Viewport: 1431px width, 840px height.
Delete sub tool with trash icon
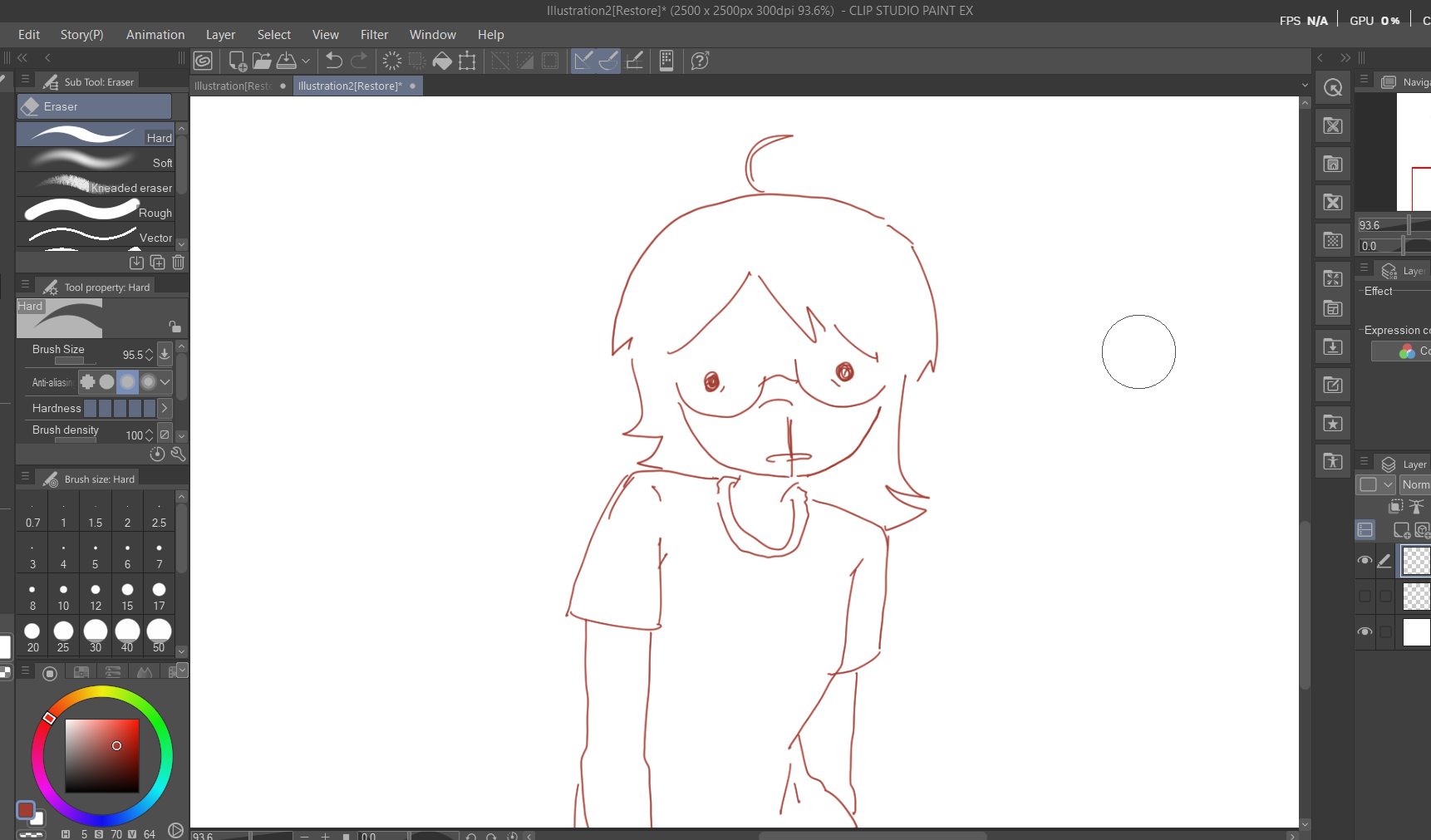[x=178, y=263]
